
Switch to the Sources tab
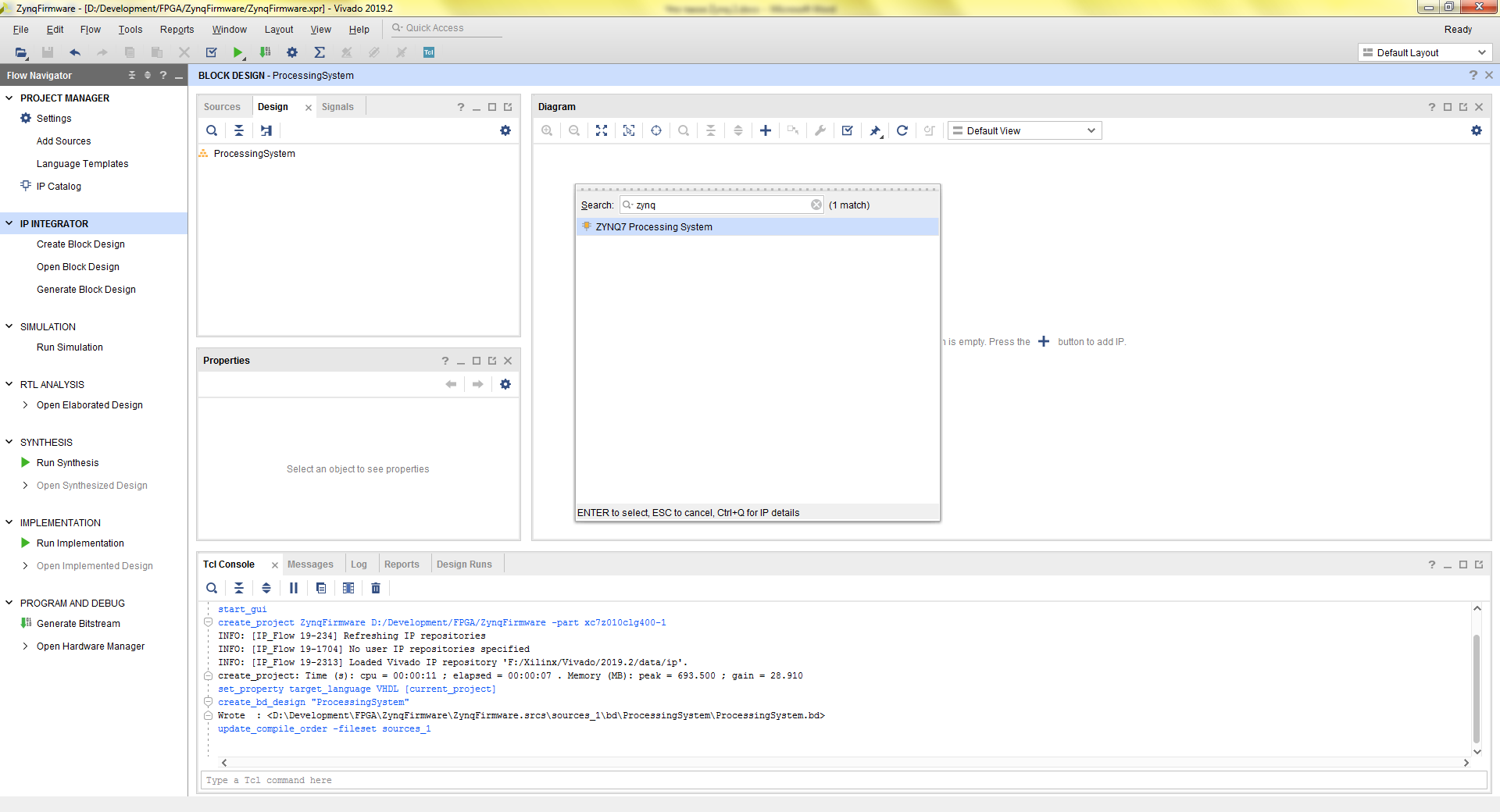222,107
